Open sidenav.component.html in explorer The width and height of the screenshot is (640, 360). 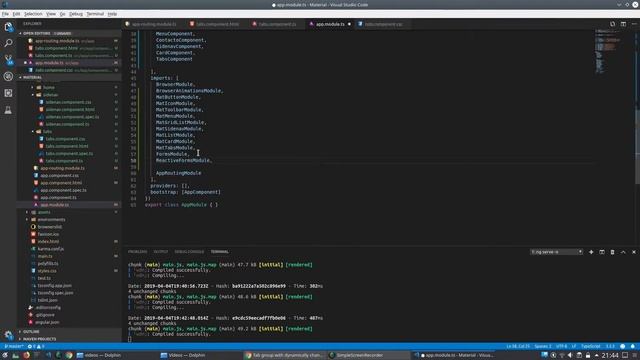point(70,109)
